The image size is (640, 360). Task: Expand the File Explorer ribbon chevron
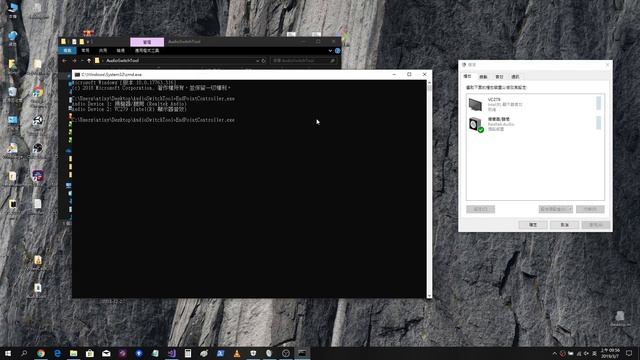tap(330, 51)
